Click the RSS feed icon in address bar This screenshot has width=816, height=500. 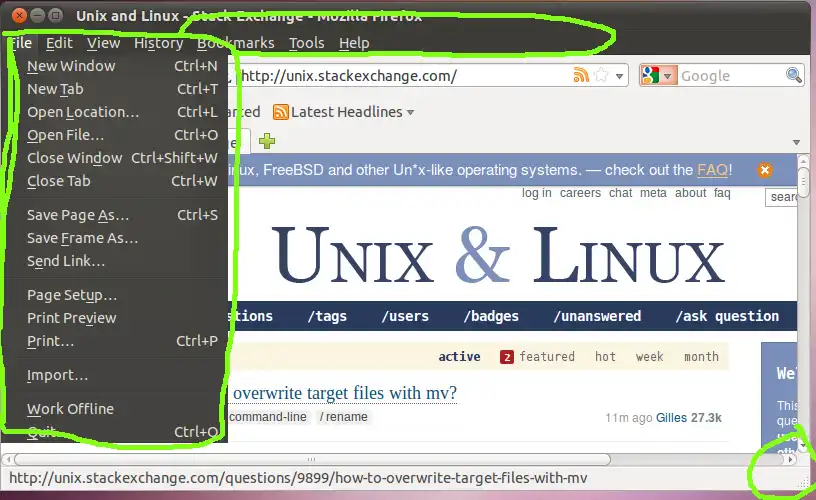581,75
